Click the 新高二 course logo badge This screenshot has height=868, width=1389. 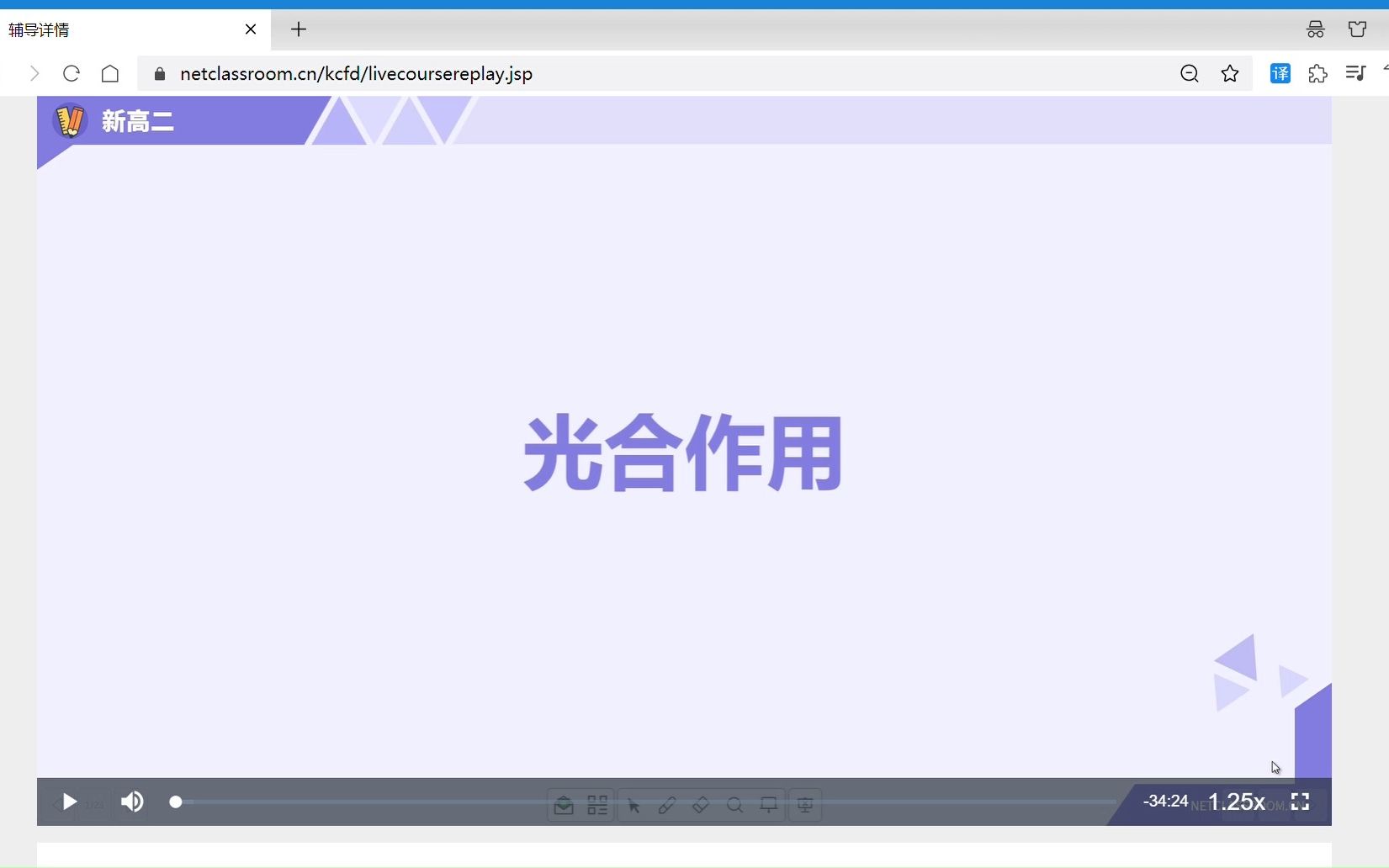tap(70, 121)
